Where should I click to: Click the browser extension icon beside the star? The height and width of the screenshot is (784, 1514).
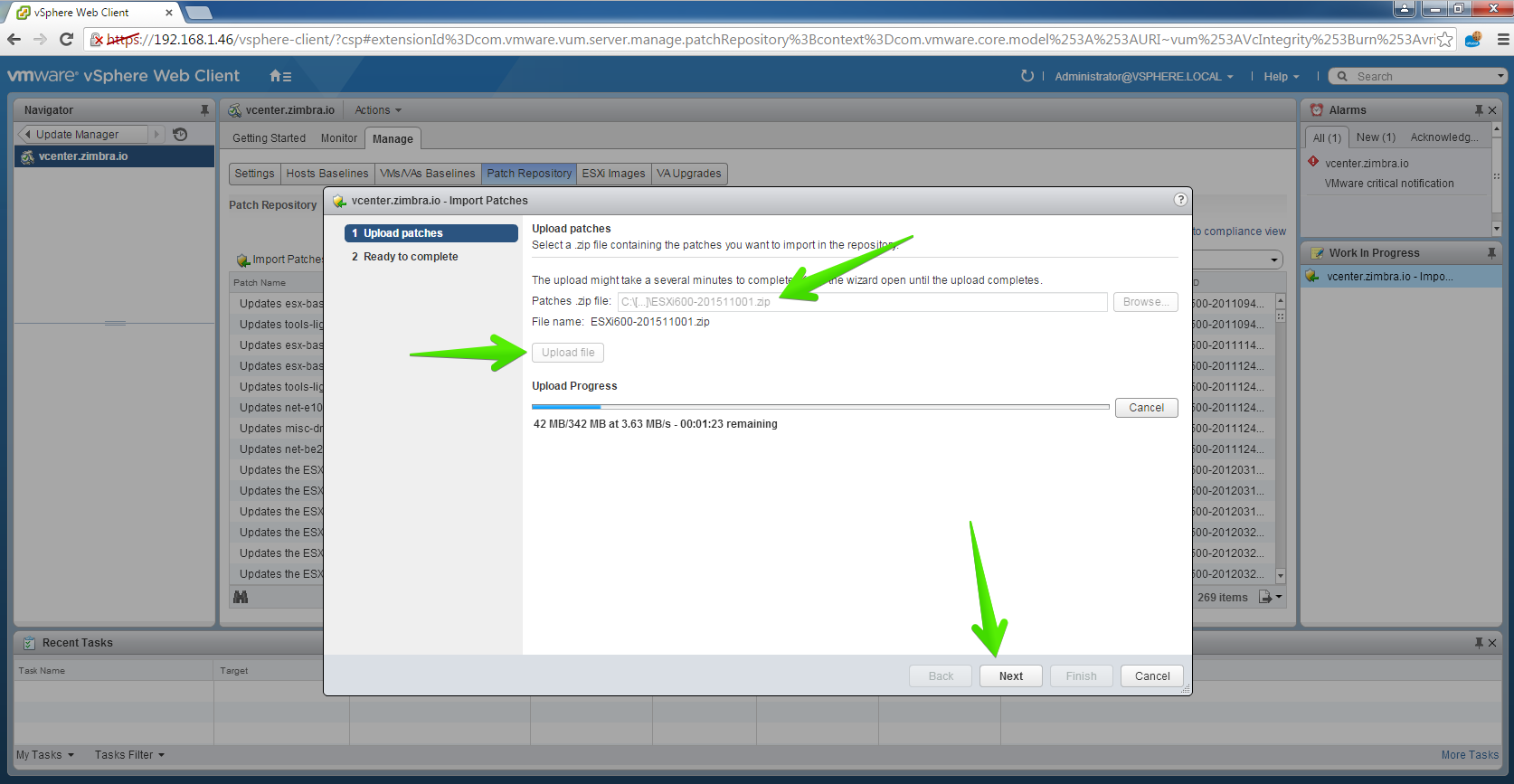point(1473,39)
